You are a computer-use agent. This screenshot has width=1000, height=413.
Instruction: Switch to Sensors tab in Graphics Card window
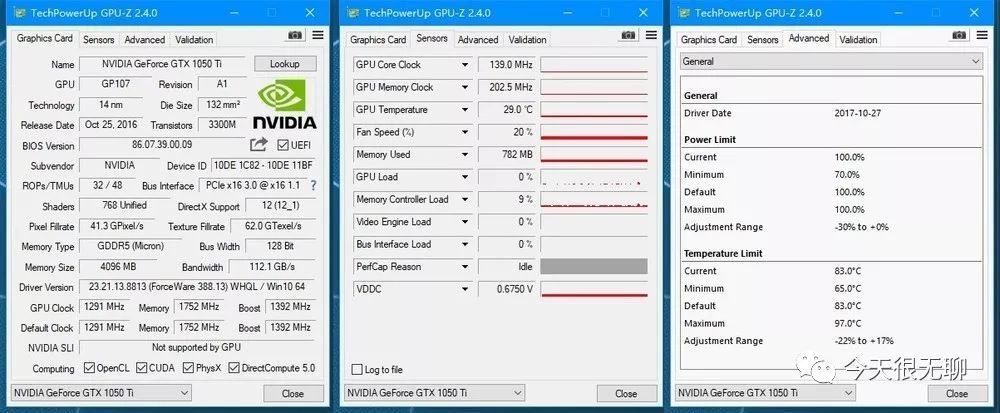click(99, 40)
